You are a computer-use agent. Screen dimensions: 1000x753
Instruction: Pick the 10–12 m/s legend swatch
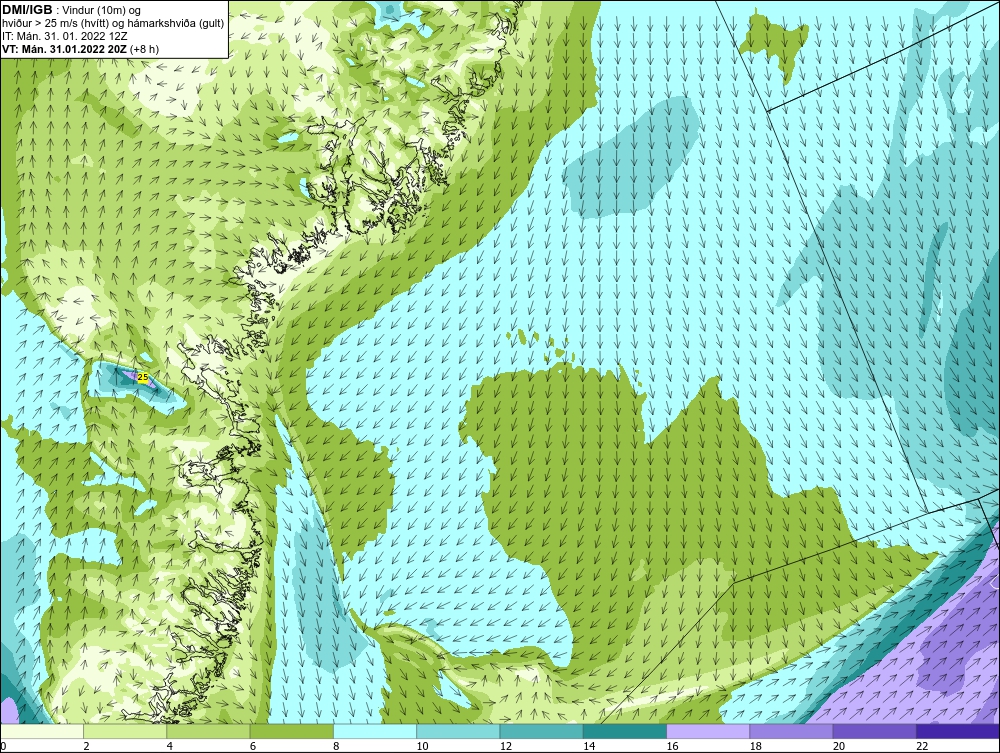point(458,731)
